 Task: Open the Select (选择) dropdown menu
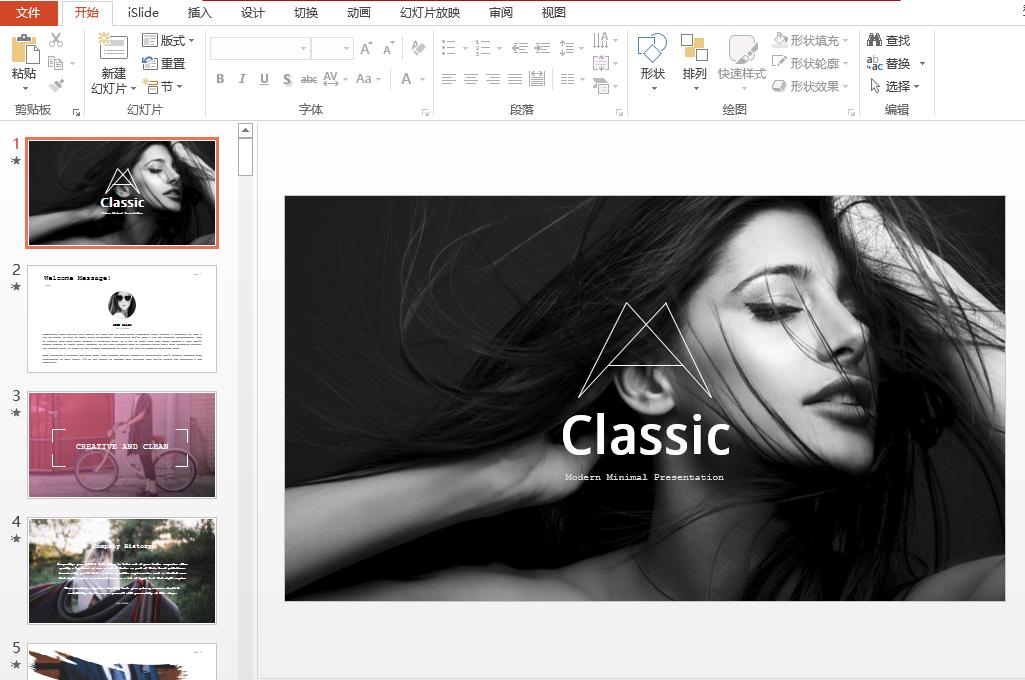pyautogui.click(x=895, y=86)
